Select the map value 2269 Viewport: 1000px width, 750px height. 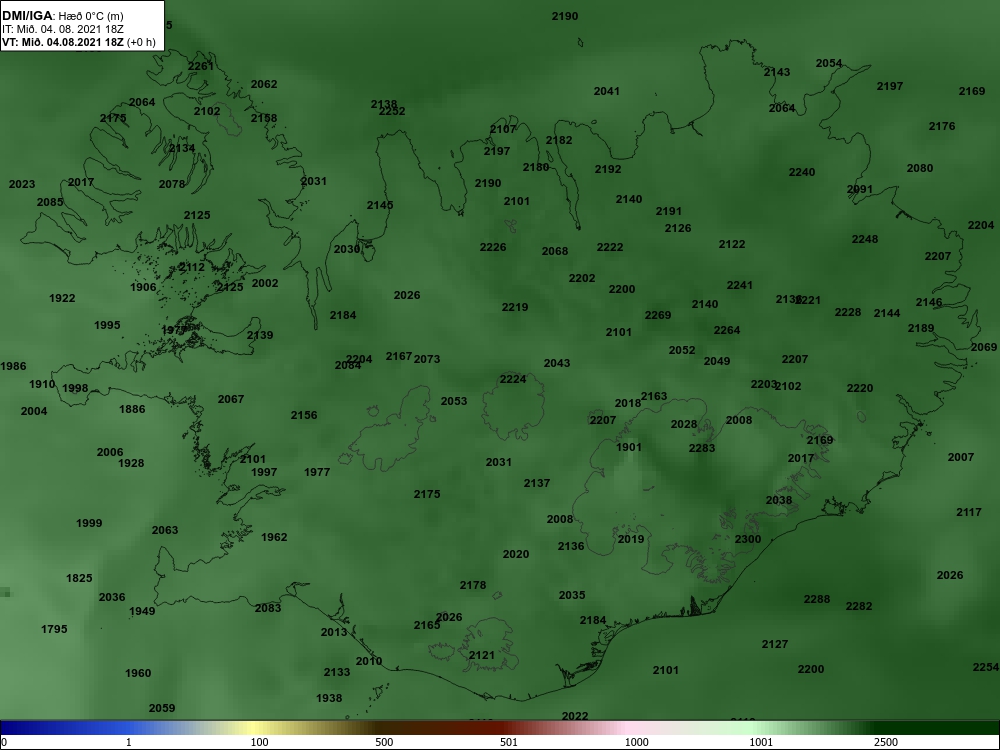coord(658,315)
